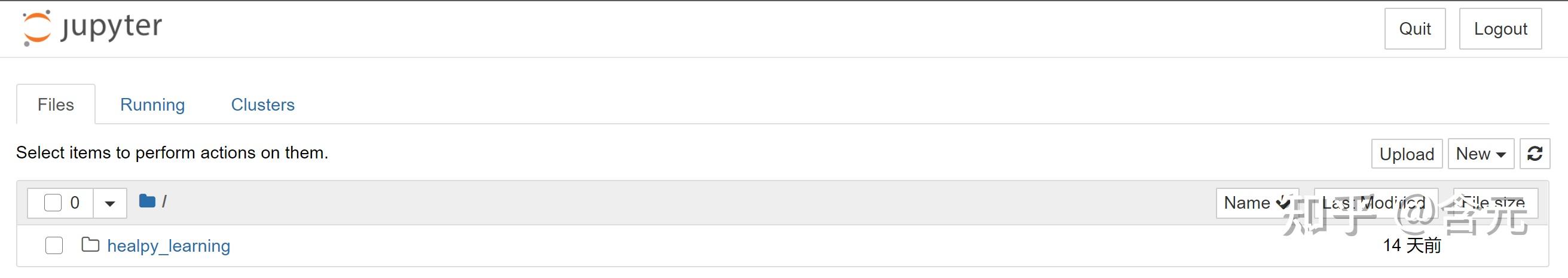The height and width of the screenshot is (278, 1568).
Task: Switch to the Running tab
Action: [152, 105]
